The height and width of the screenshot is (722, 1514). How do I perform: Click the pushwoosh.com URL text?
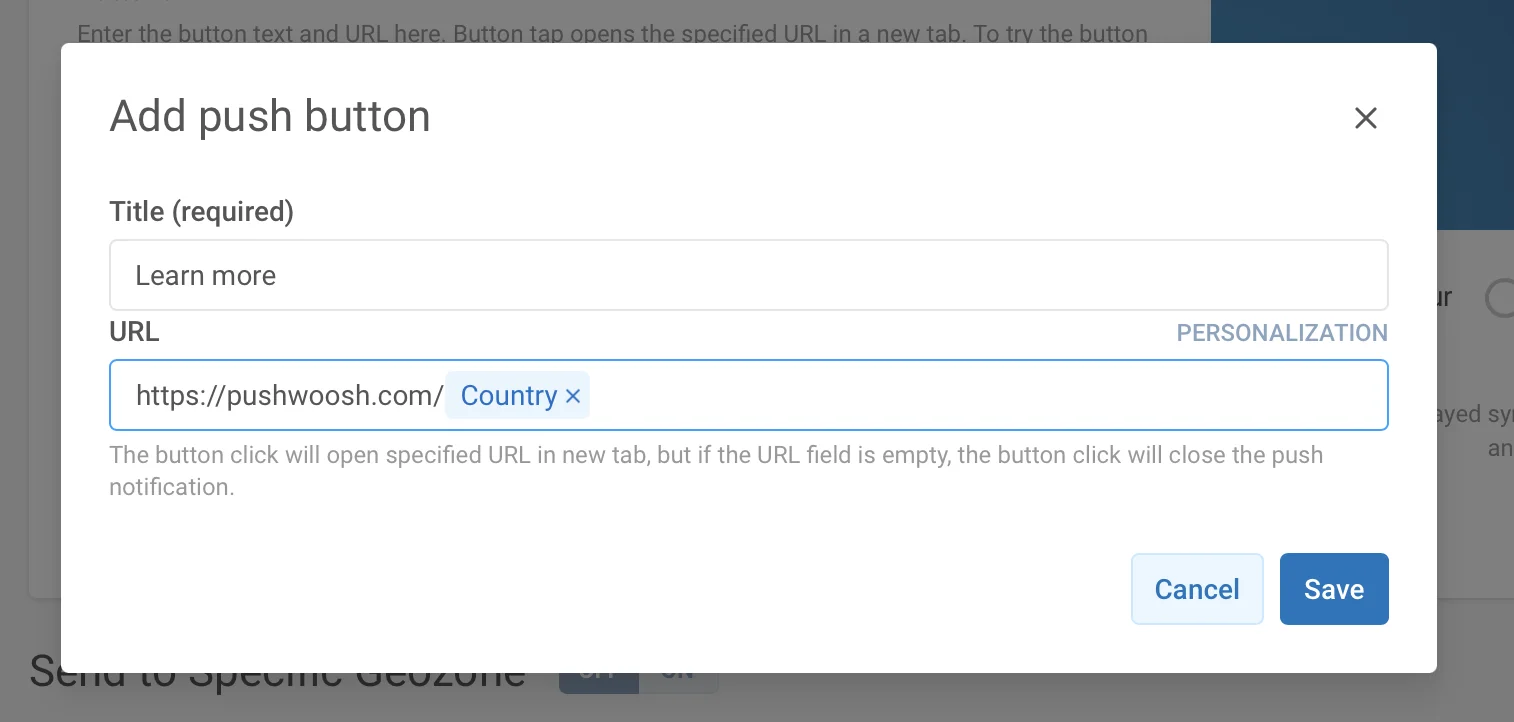(x=289, y=395)
